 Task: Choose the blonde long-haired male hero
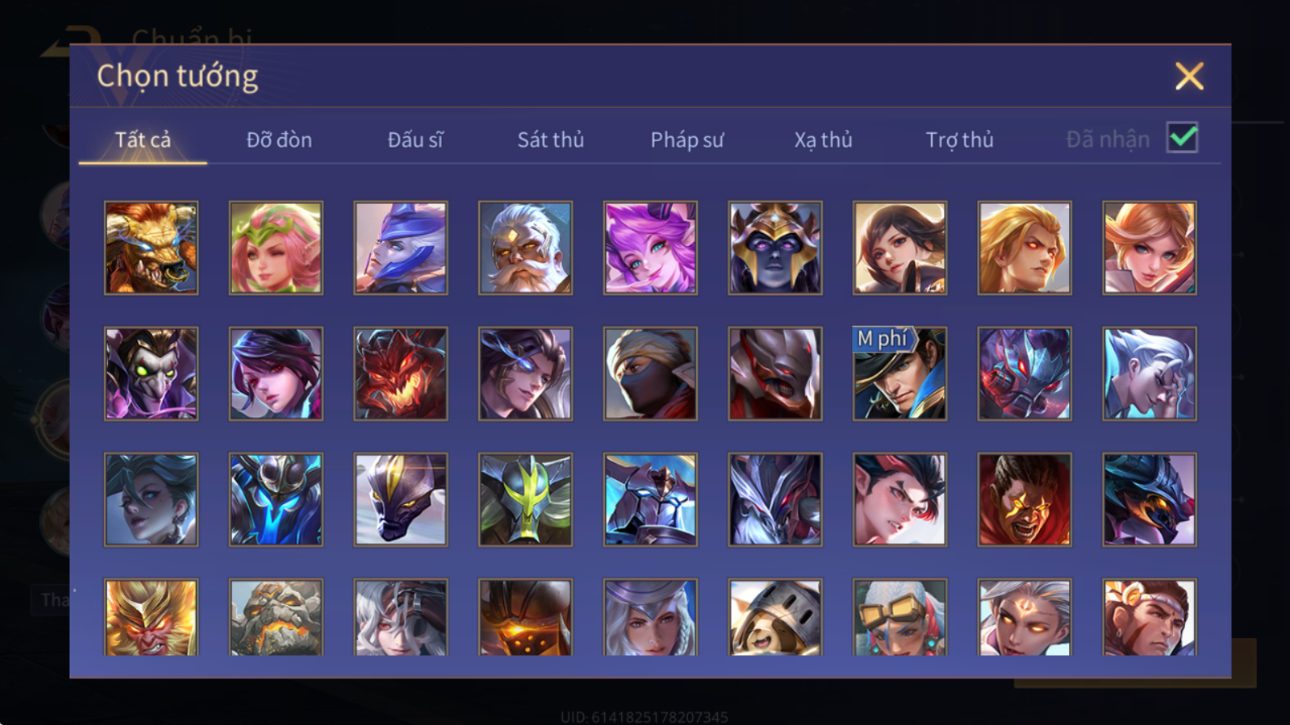tap(1024, 248)
